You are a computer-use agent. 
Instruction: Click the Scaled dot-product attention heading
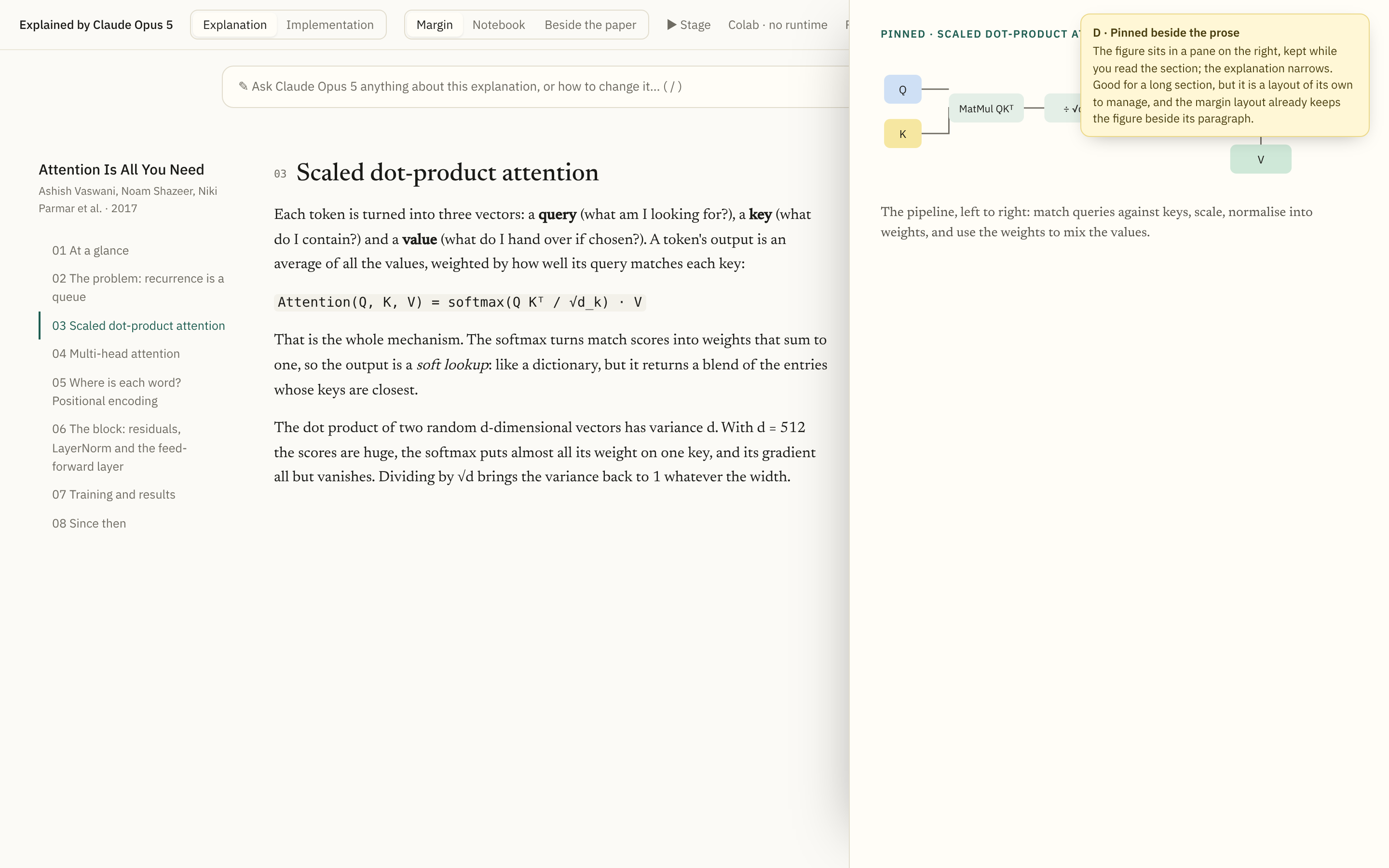[x=447, y=173]
